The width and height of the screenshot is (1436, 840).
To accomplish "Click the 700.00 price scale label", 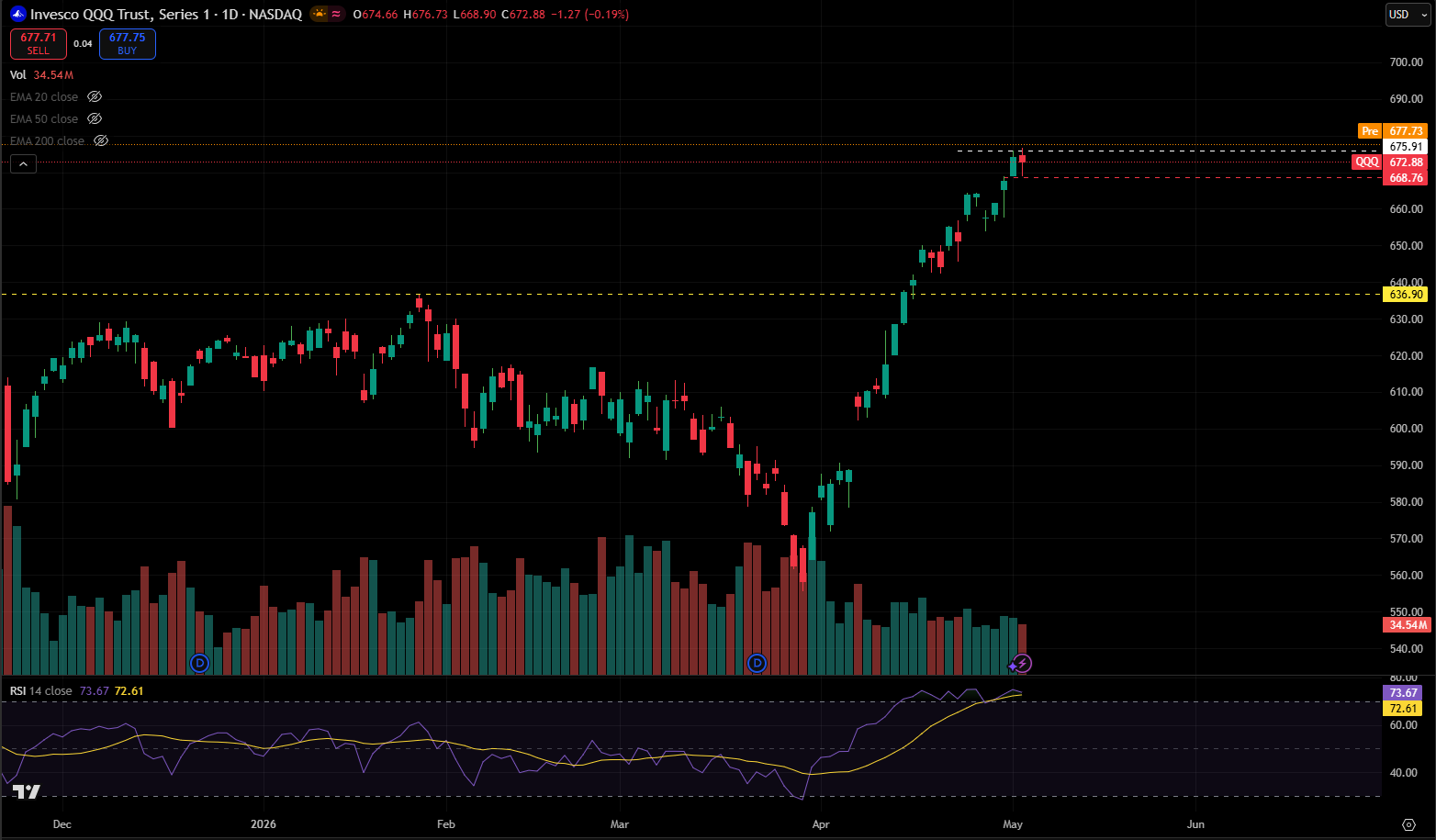I will pyautogui.click(x=1406, y=62).
